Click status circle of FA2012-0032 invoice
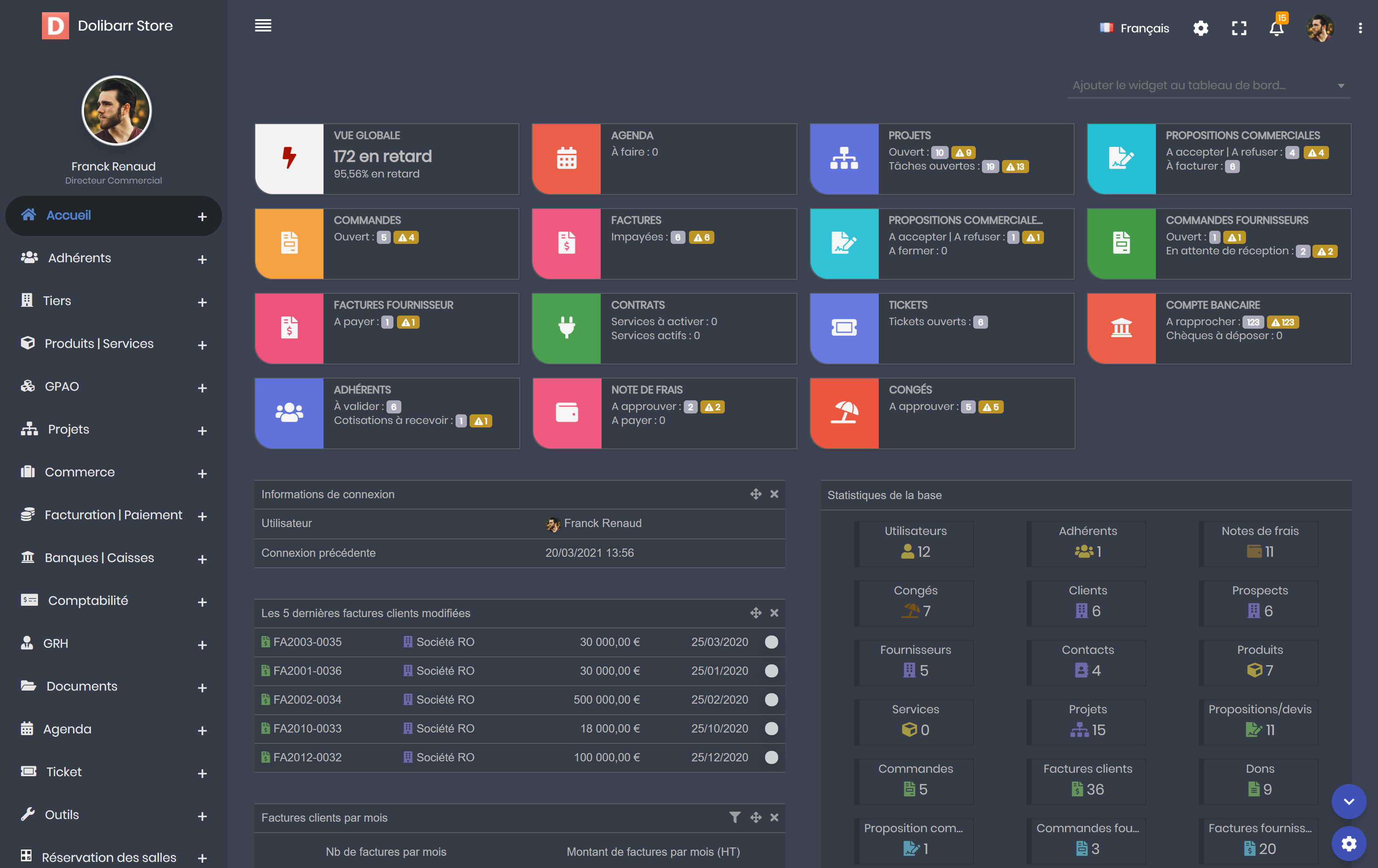Image resolution: width=1378 pixels, height=868 pixels. [x=771, y=757]
